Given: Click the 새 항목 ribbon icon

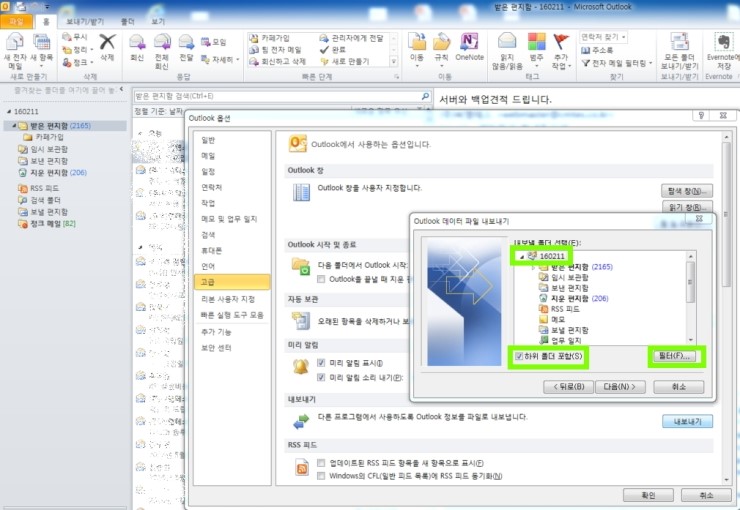Looking at the screenshot, I should click(42, 42).
